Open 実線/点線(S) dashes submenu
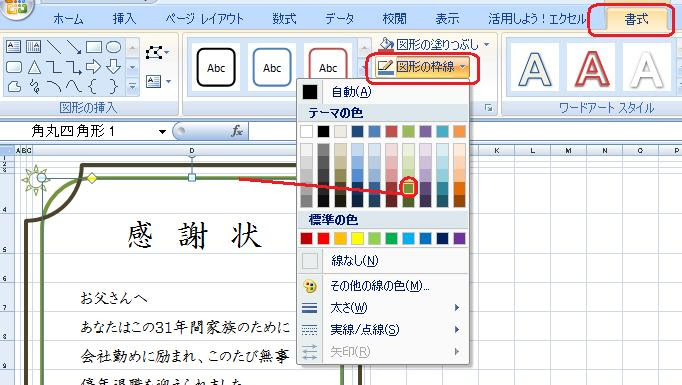 point(383,329)
